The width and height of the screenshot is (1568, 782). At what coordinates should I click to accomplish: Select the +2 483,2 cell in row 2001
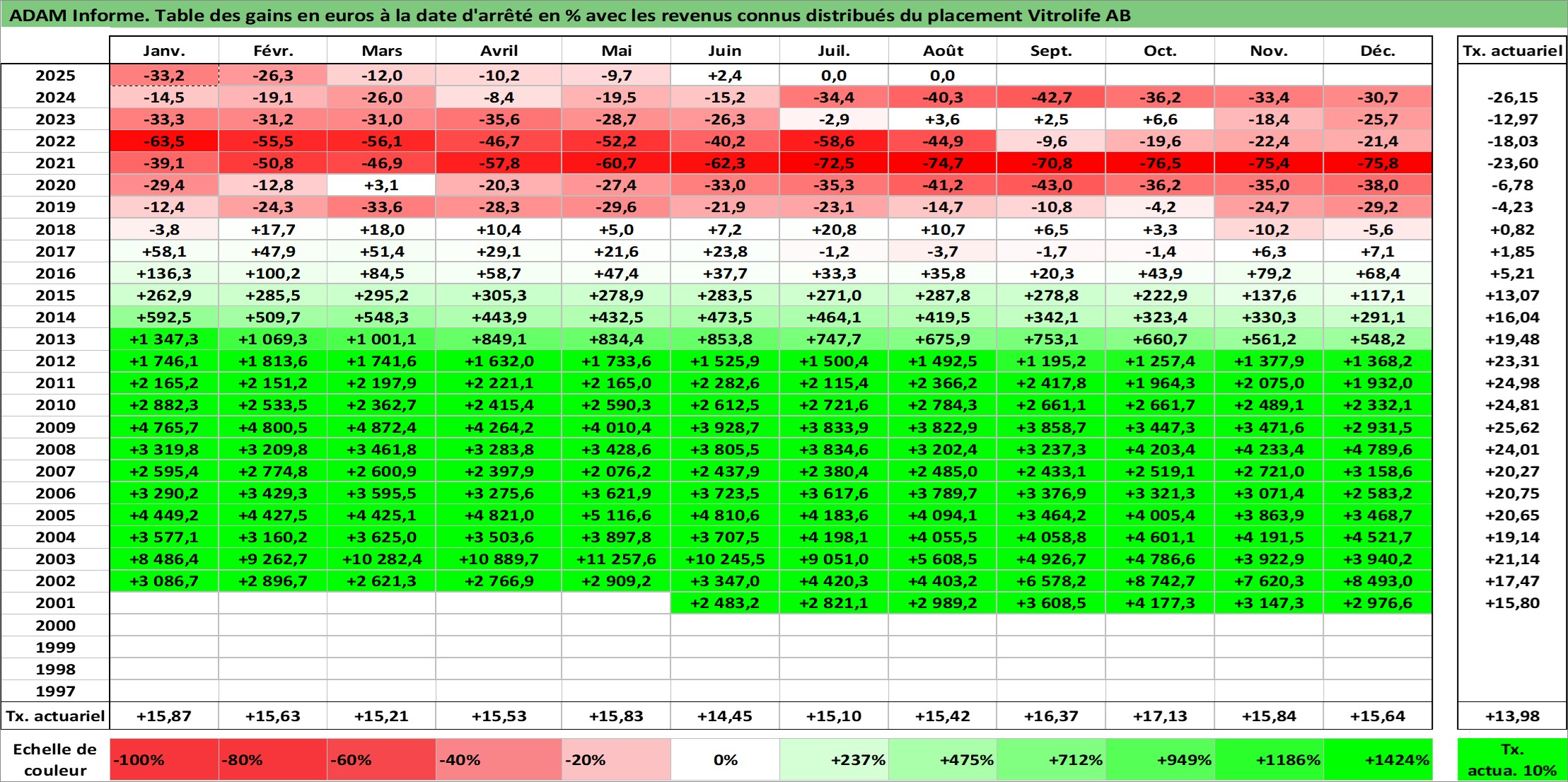click(x=725, y=603)
